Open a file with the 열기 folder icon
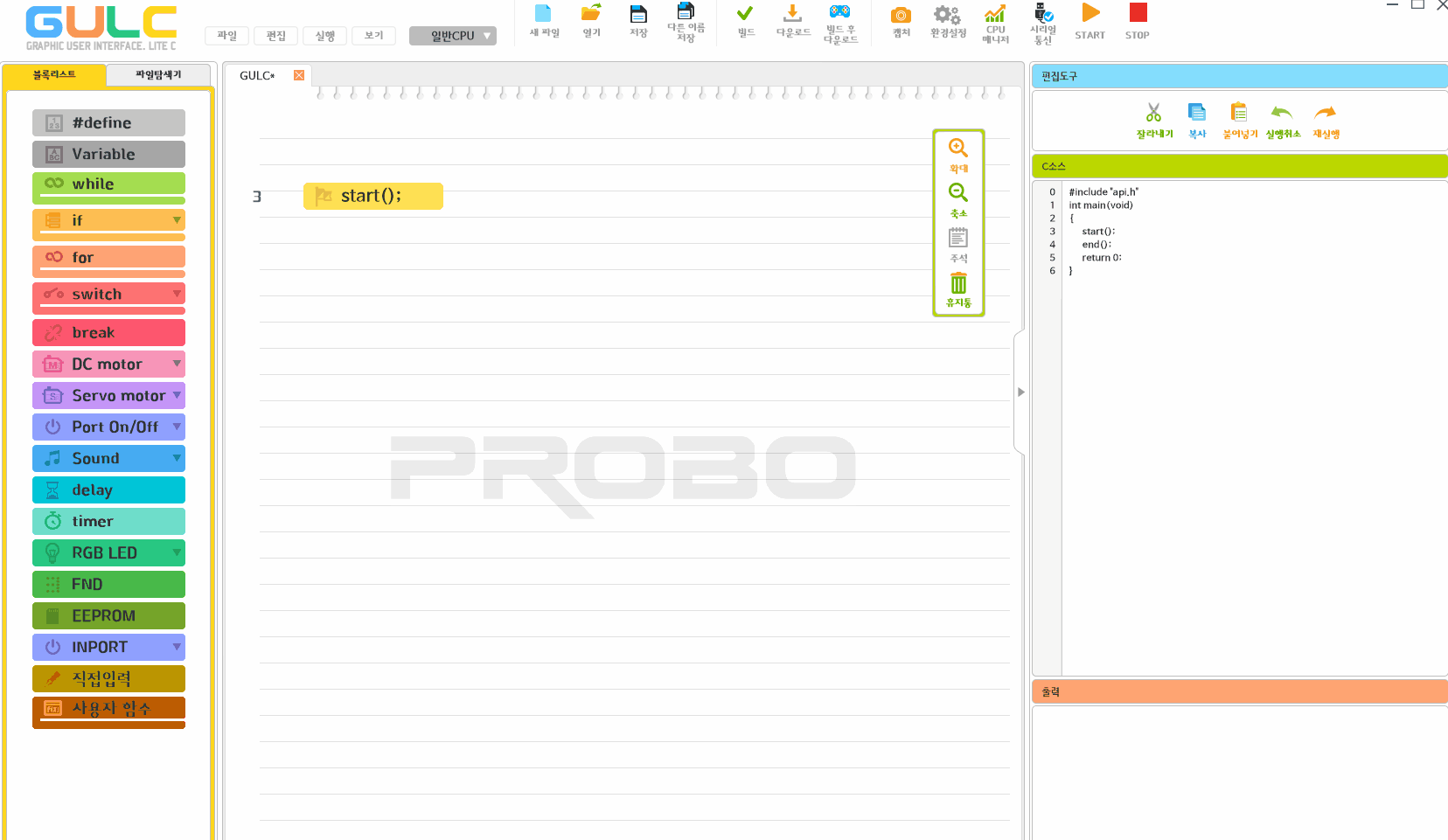This screenshot has width=1448, height=840. 591,22
